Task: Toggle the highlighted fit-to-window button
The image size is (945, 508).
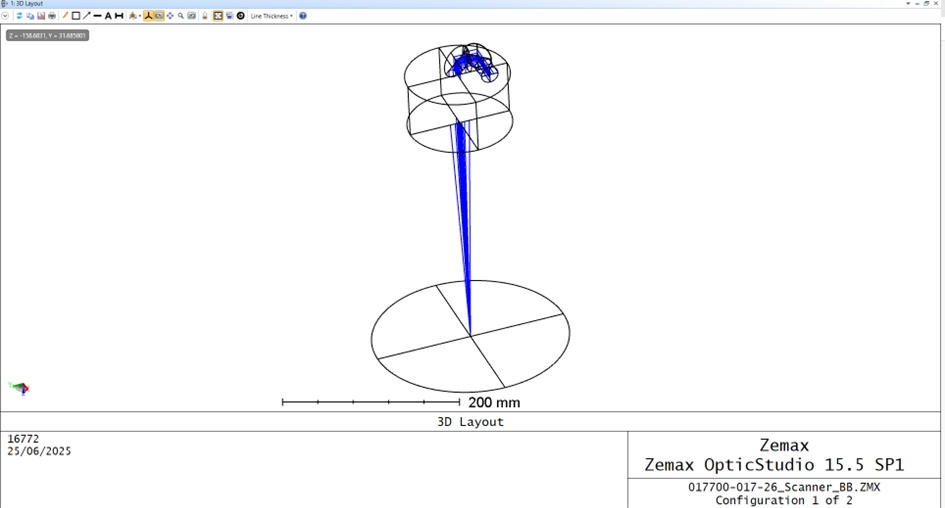Action: coord(218,16)
